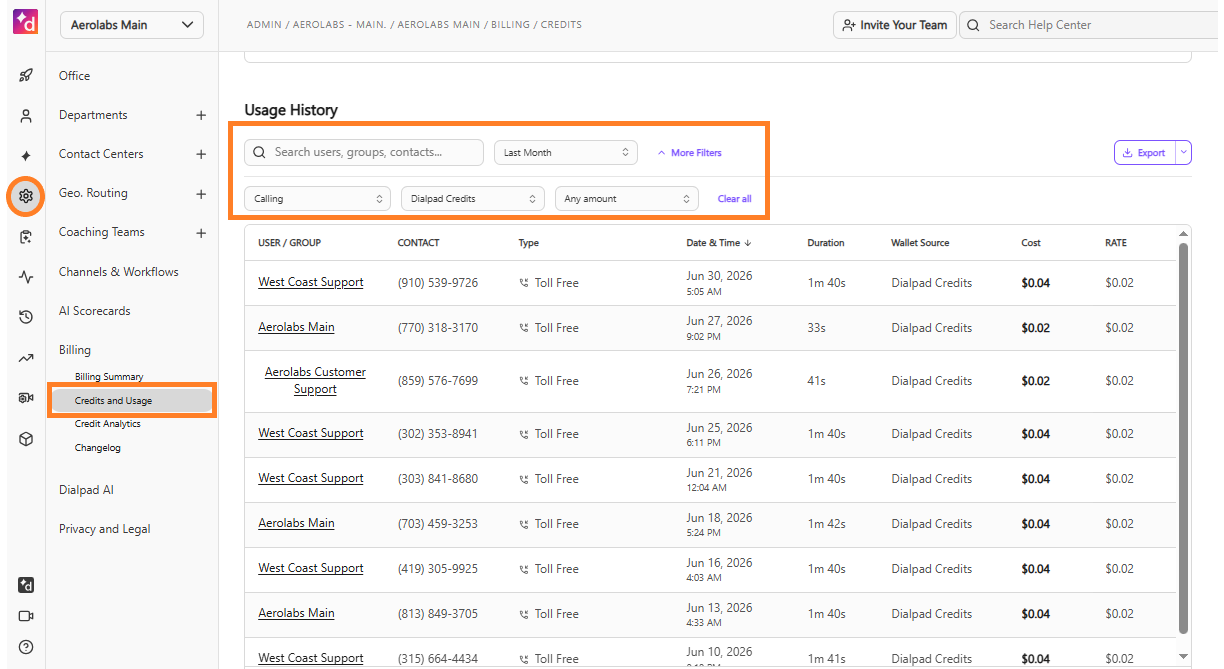Open Credit Analytics page
Image resolution: width=1224 pixels, height=669 pixels.
pyautogui.click(x=108, y=424)
